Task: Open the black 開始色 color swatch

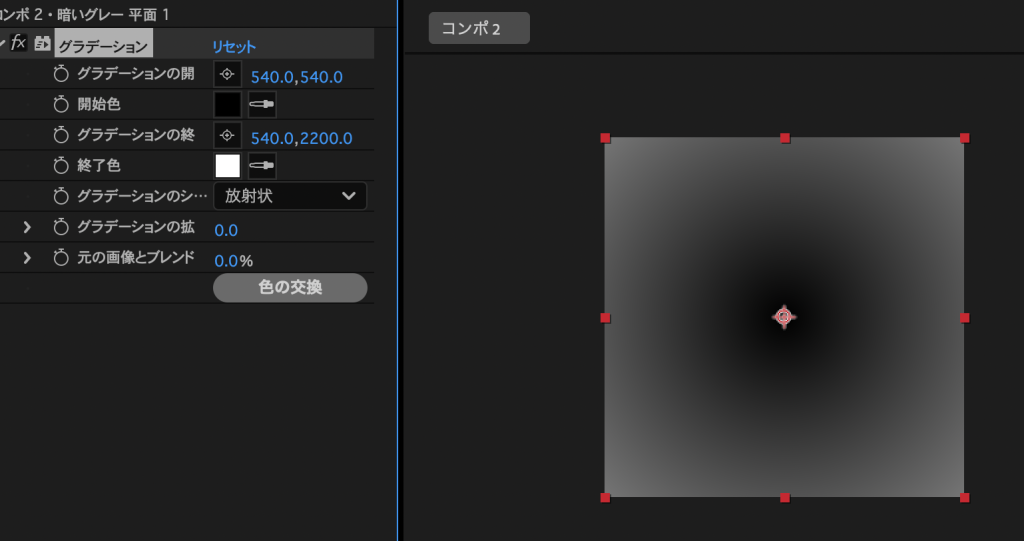Action: pos(227,104)
